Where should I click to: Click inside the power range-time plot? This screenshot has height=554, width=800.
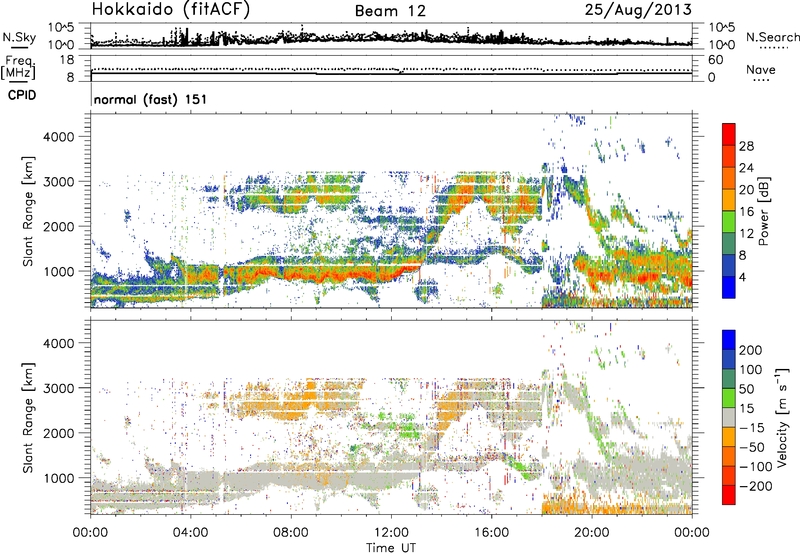coord(391,211)
